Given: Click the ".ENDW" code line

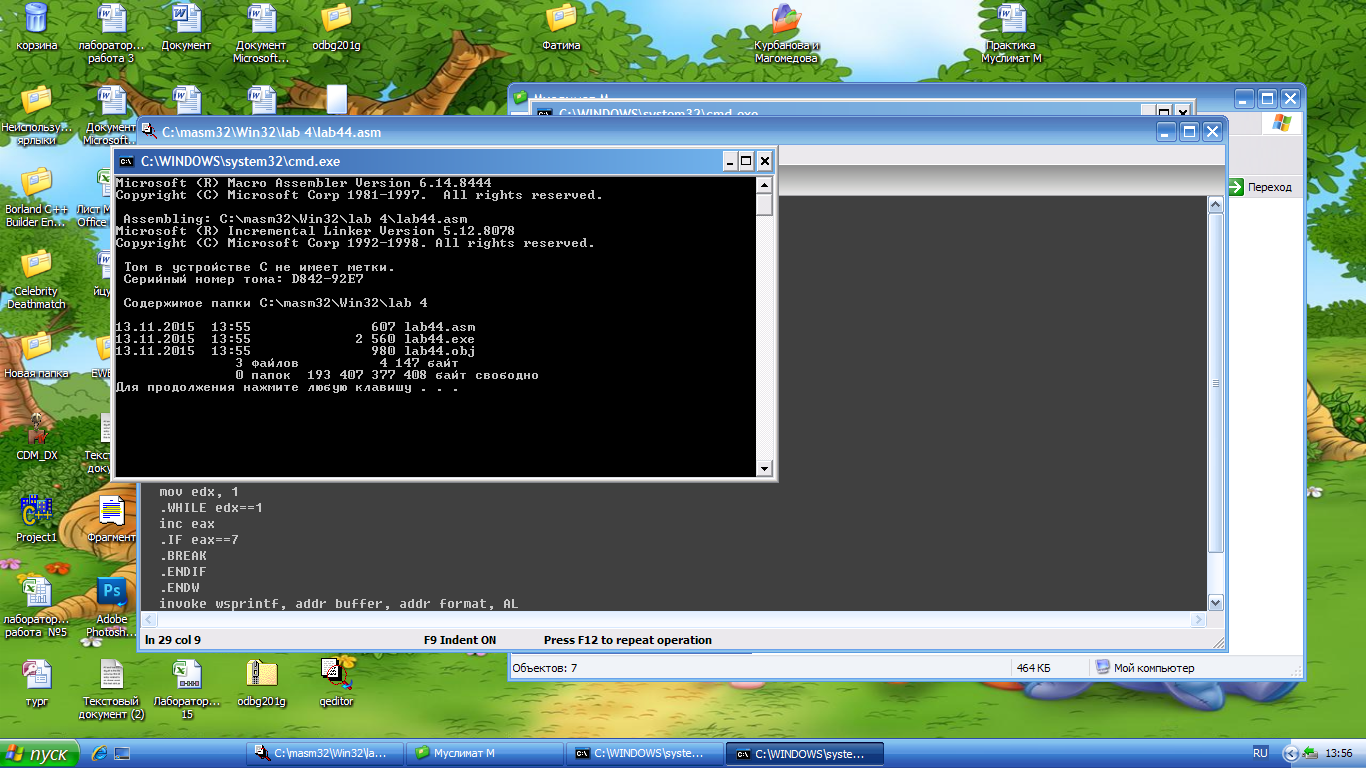Looking at the screenshot, I should 179,588.
